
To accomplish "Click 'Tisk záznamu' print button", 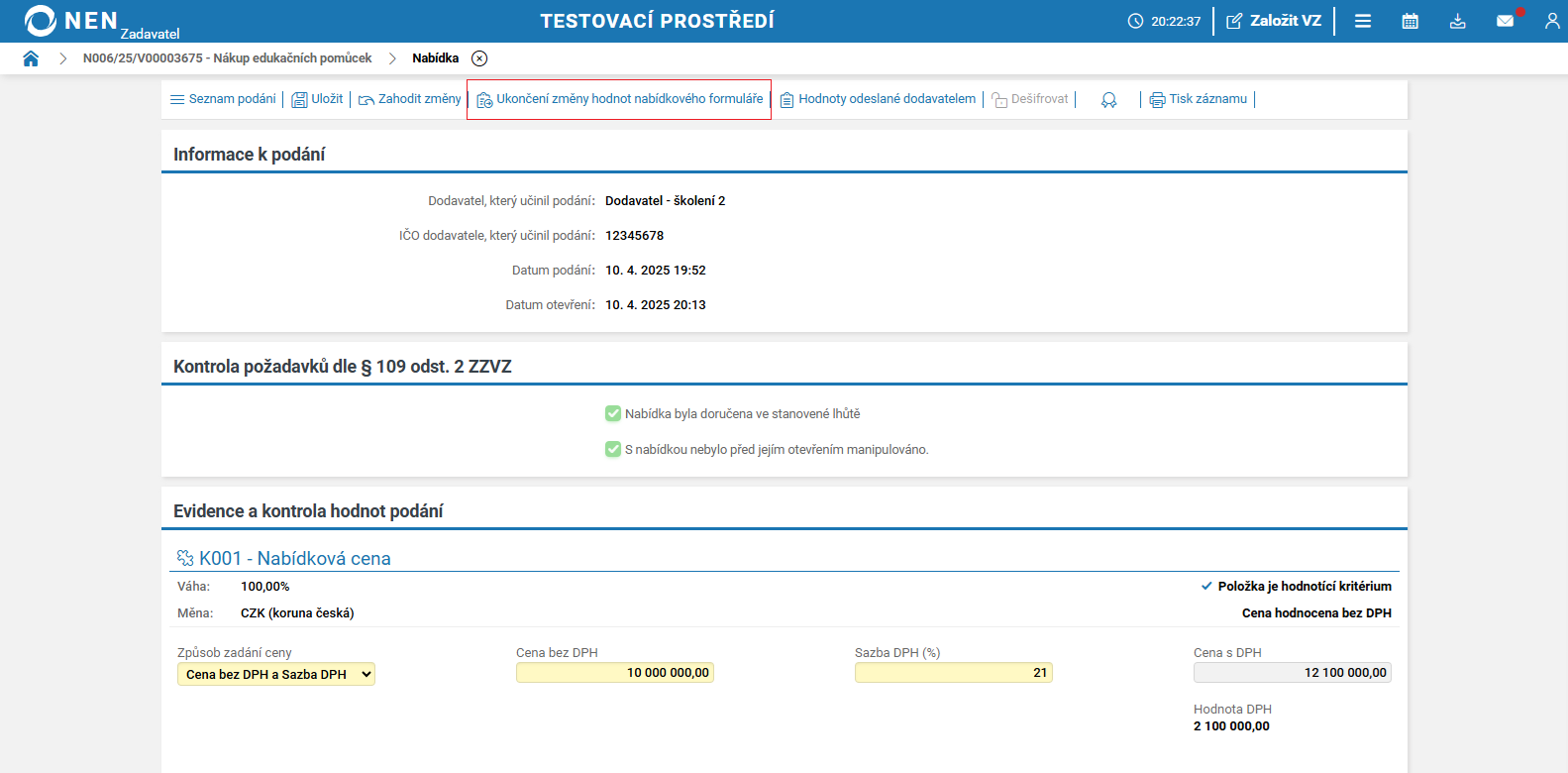I will pos(1199,99).
